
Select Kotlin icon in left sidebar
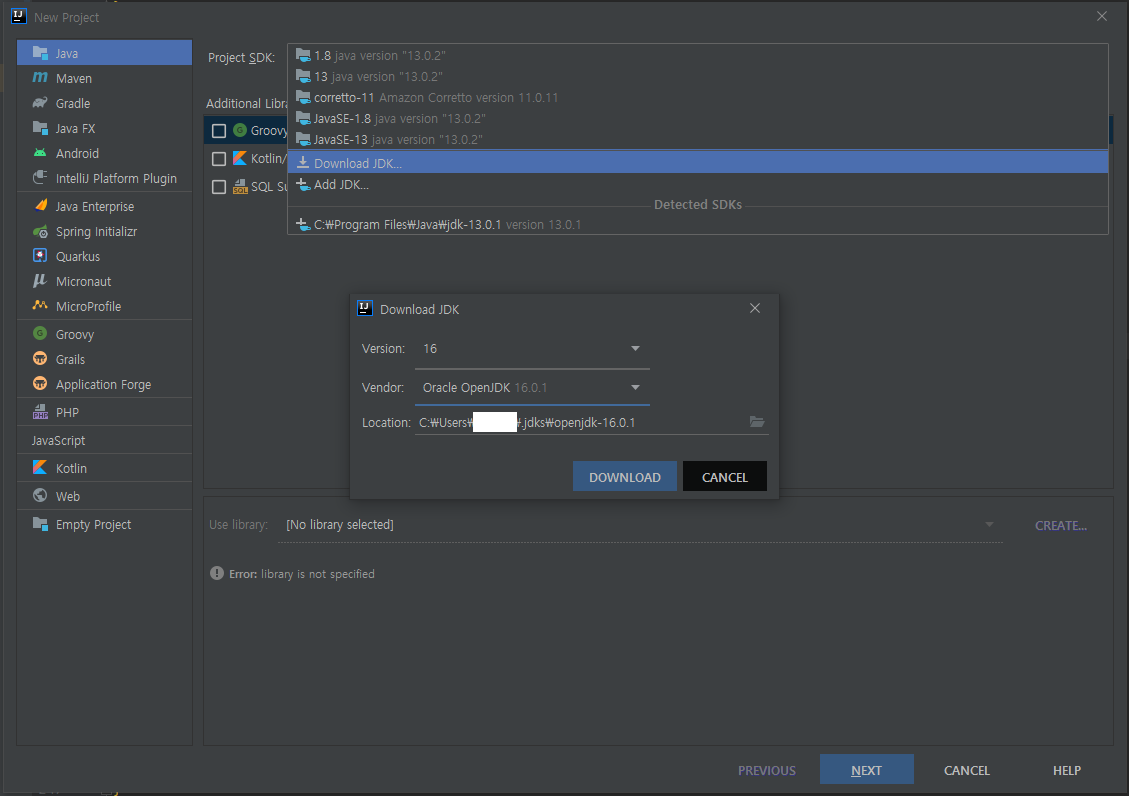[40, 468]
